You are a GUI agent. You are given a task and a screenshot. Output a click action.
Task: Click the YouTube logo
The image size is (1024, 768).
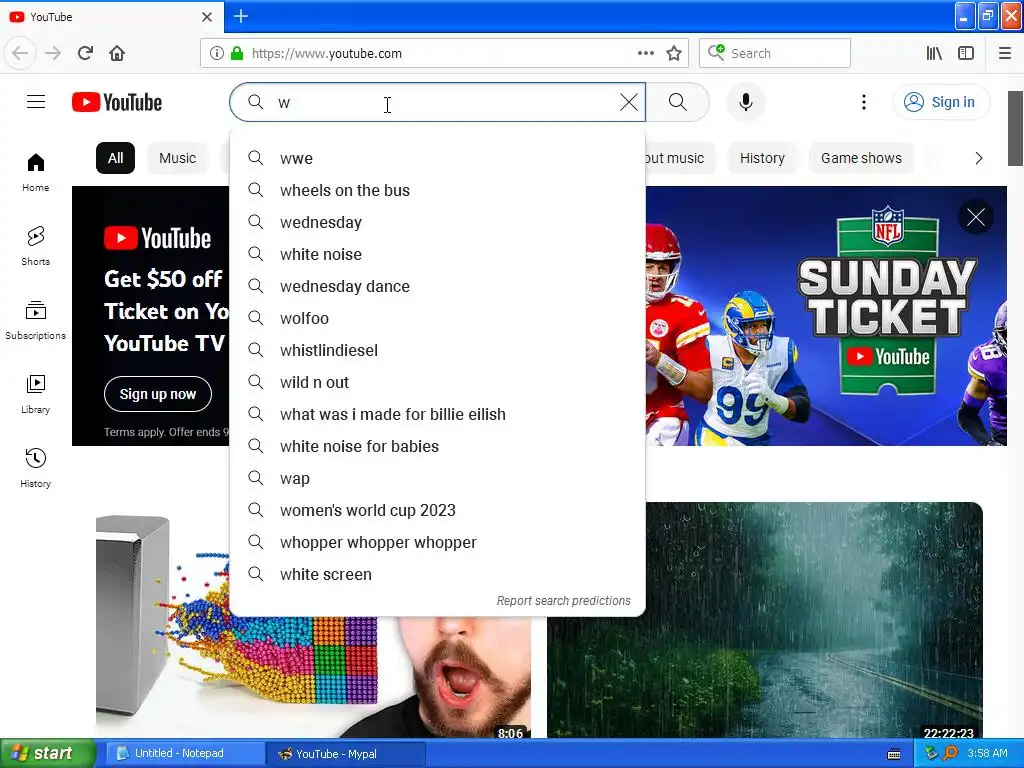point(117,102)
